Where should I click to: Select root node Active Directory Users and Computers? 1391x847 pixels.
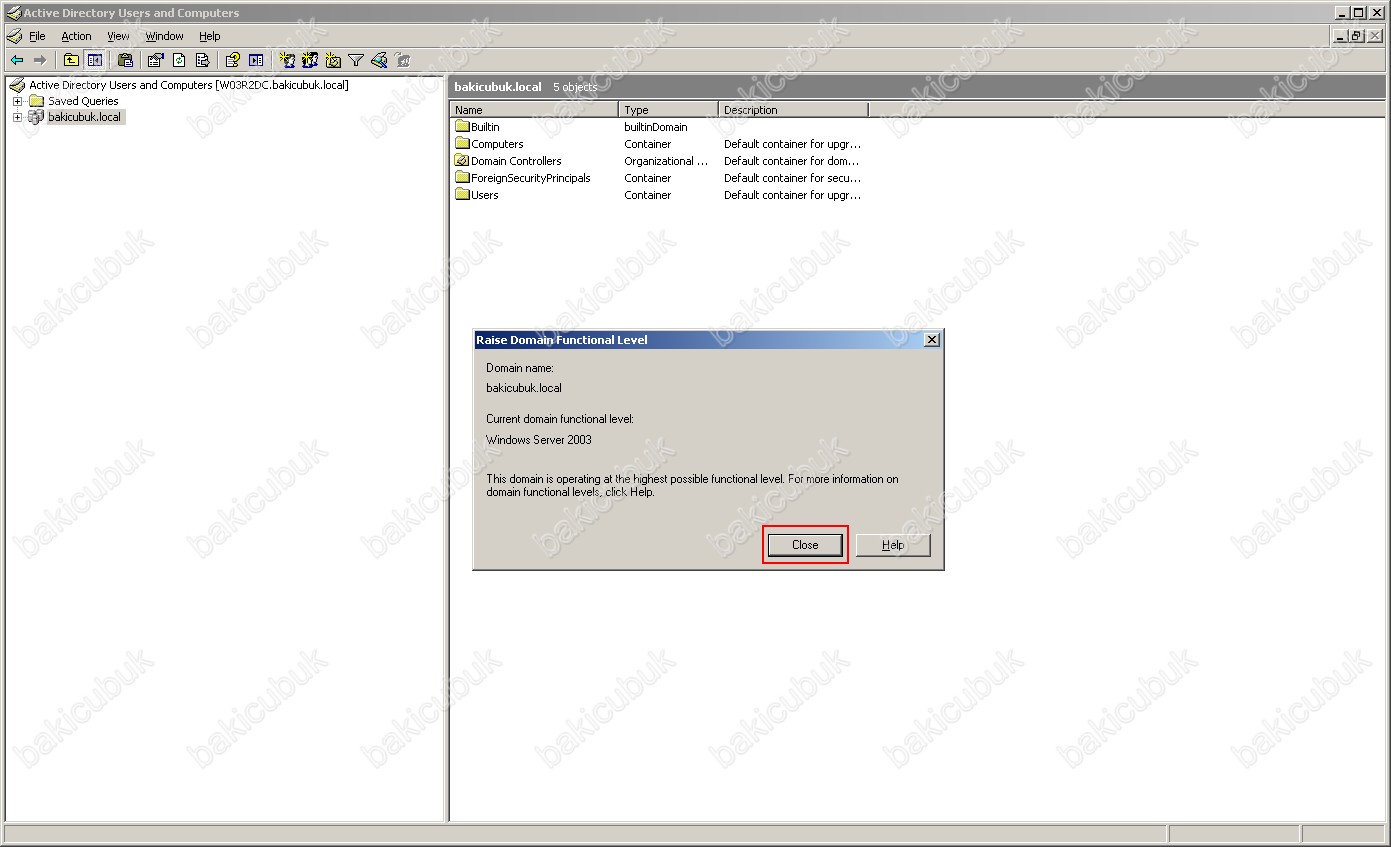pyautogui.click(x=188, y=85)
